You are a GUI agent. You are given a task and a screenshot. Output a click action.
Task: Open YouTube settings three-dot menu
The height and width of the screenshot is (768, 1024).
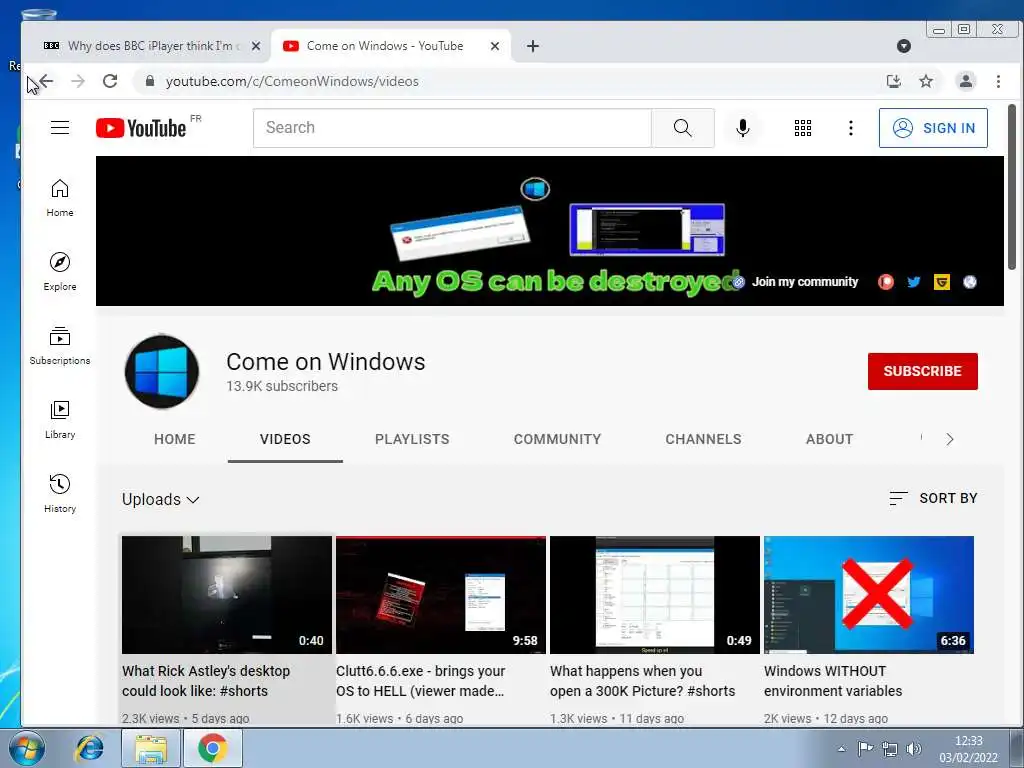click(x=850, y=128)
